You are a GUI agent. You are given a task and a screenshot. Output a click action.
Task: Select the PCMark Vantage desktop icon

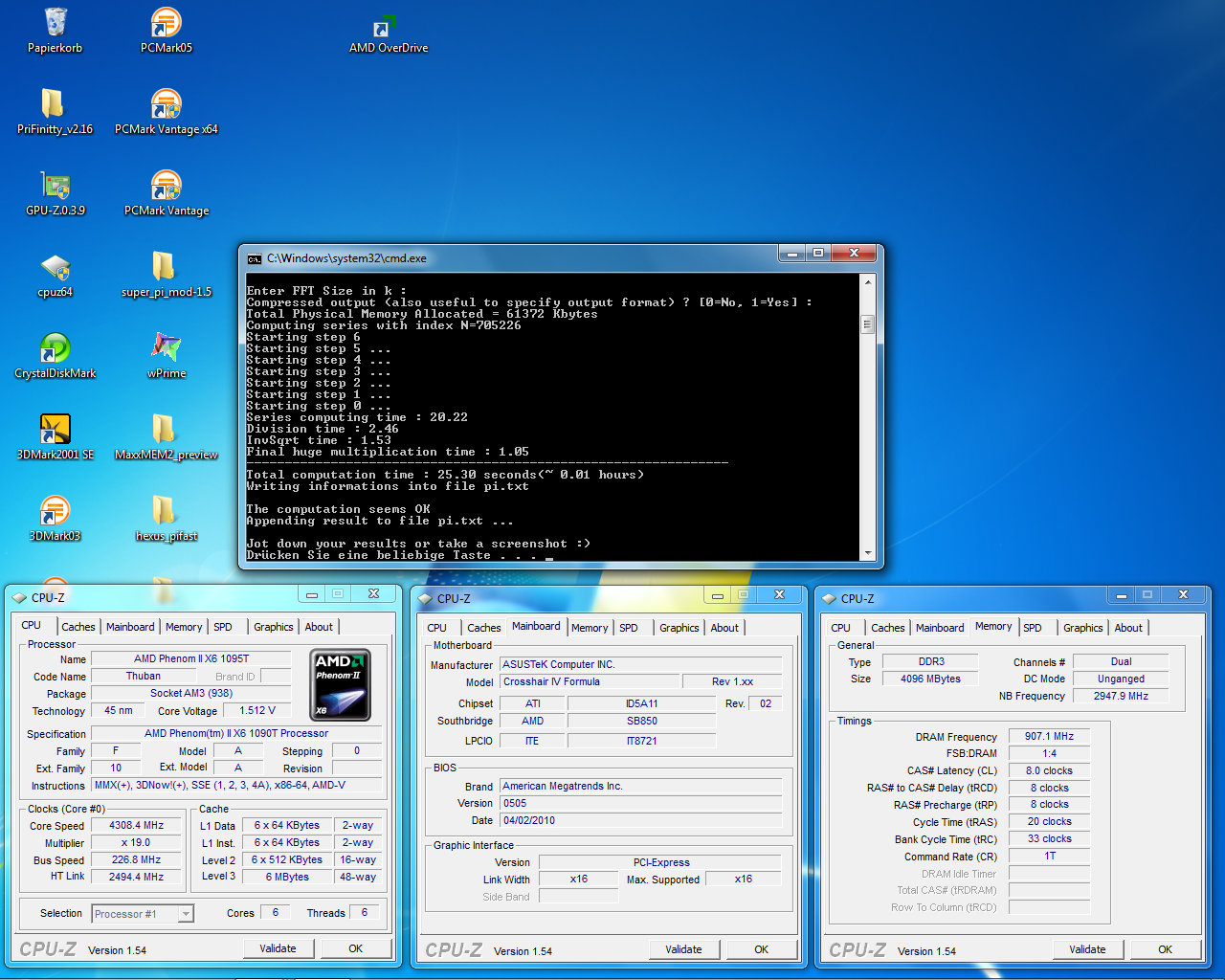[167, 192]
